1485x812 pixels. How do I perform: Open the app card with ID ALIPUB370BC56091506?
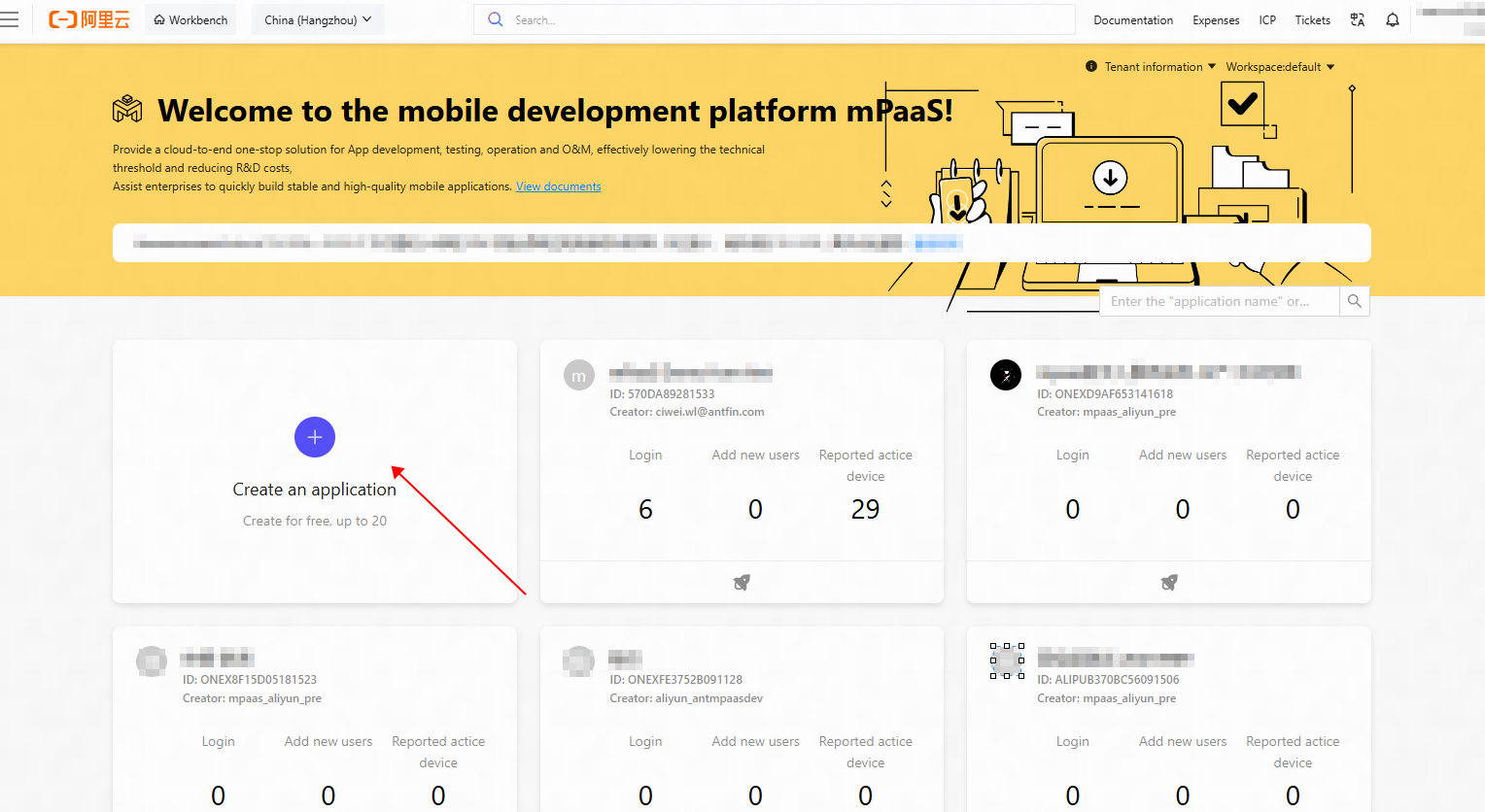click(x=1169, y=719)
